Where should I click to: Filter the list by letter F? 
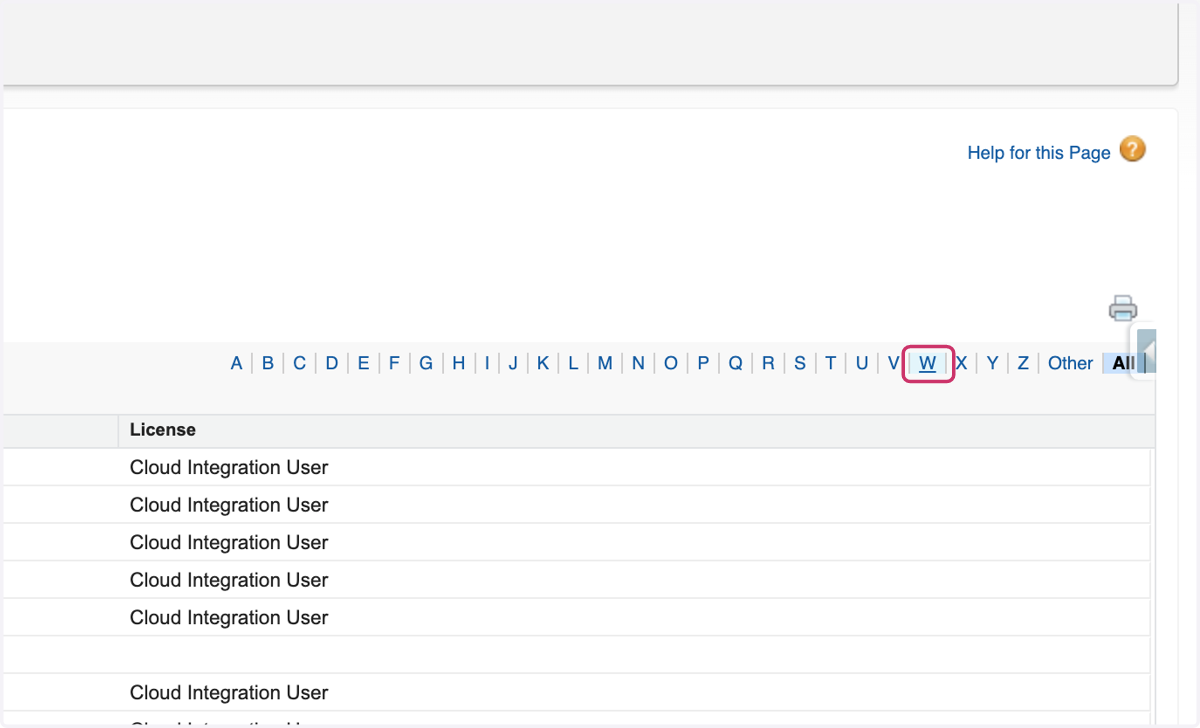pos(394,363)
